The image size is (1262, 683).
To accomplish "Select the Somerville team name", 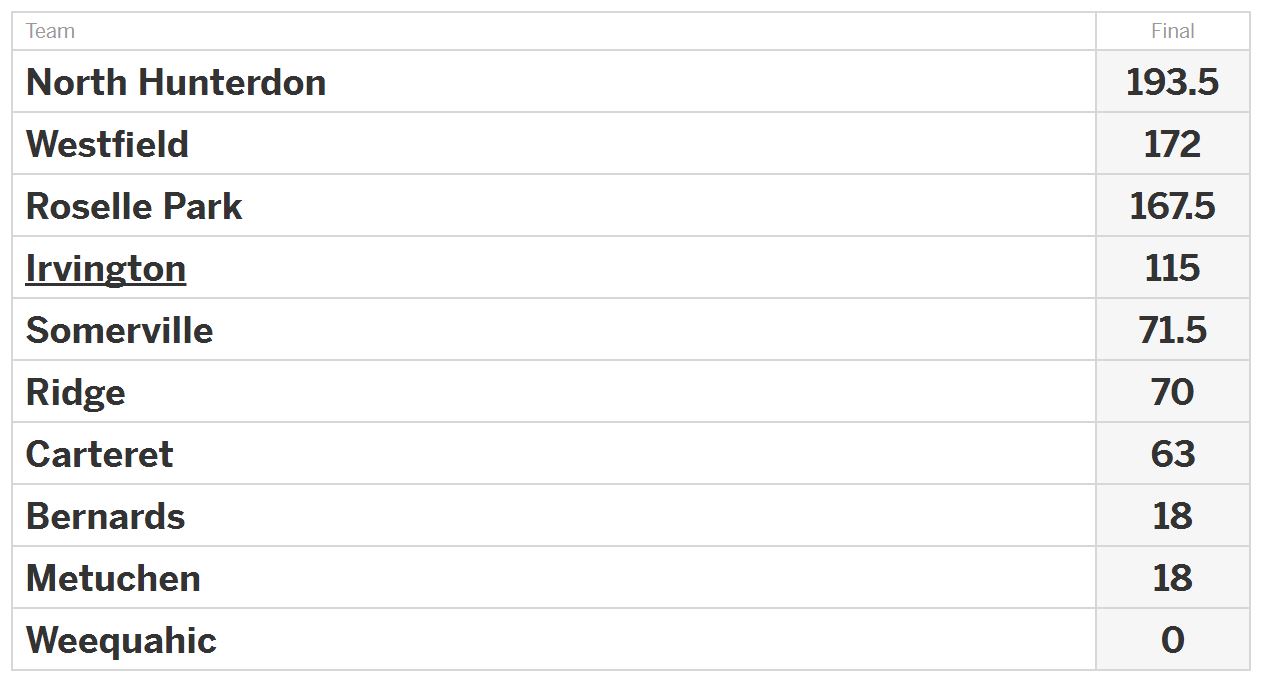I will (119, 330).
